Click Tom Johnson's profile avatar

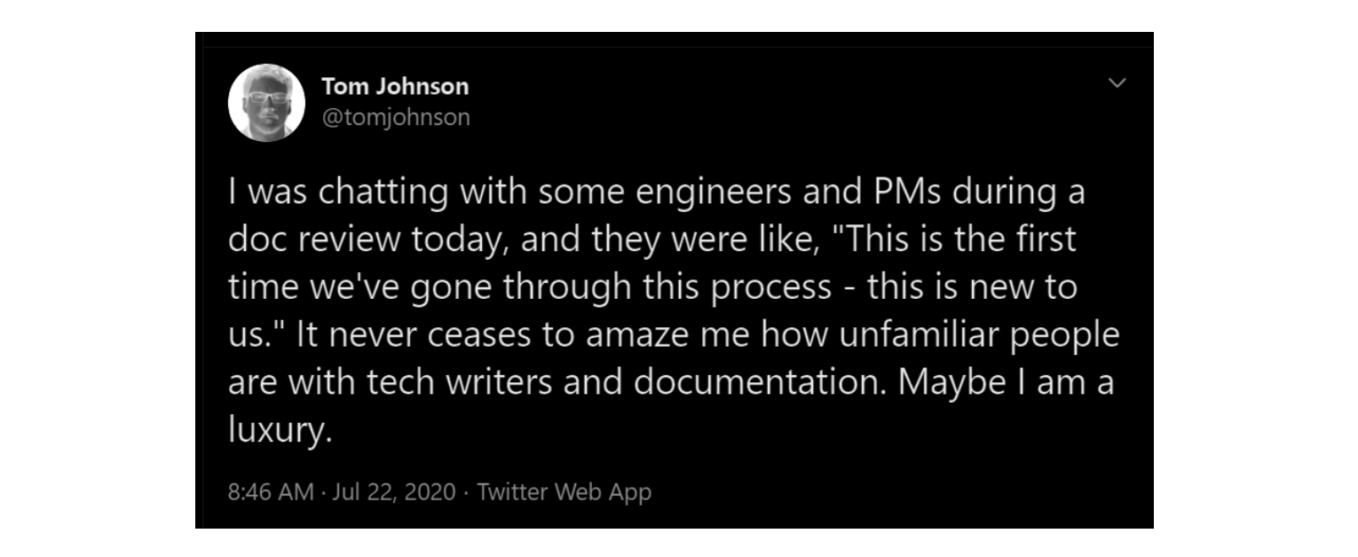tap(266, 103)
